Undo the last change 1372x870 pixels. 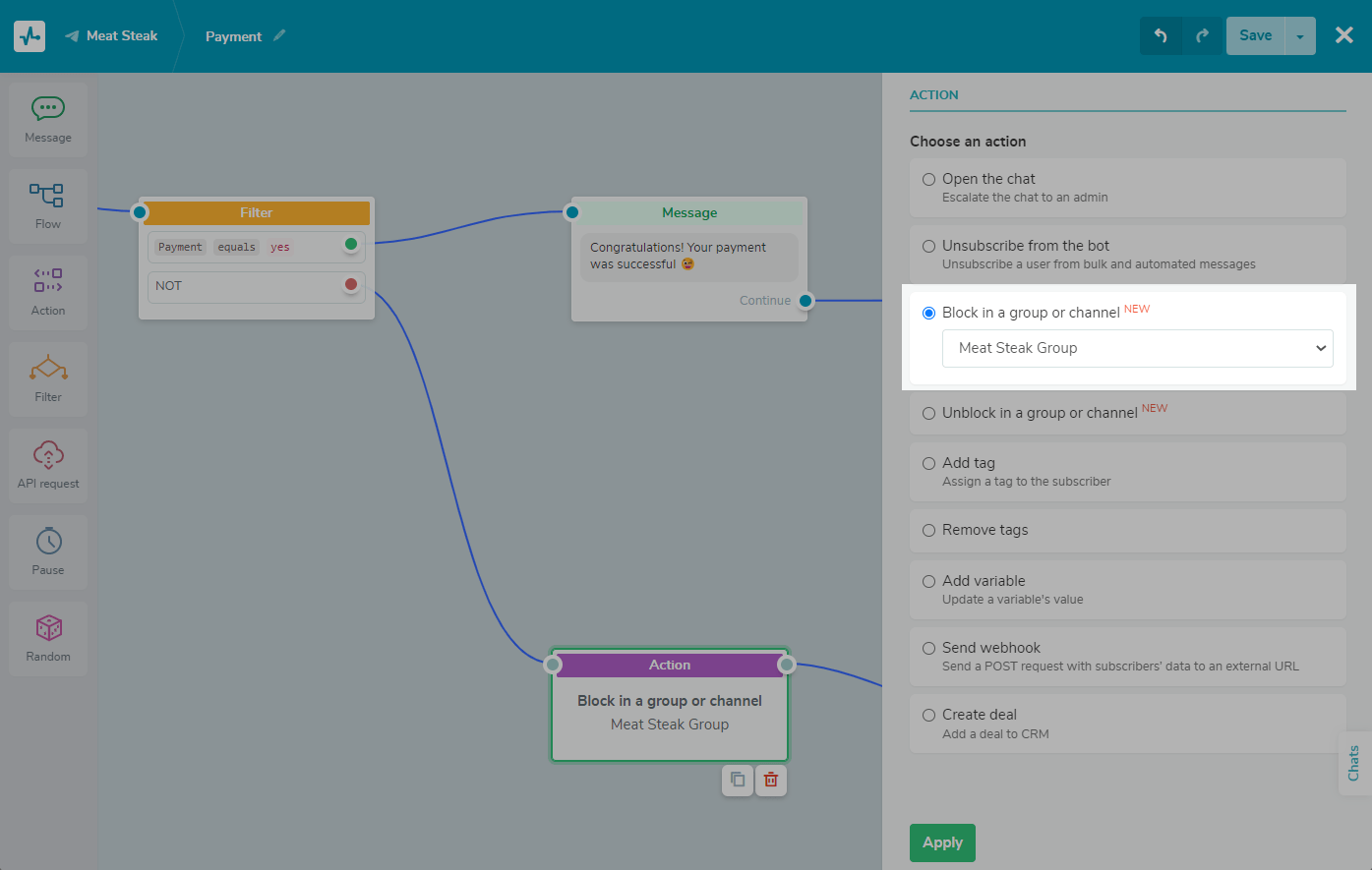click(1161, 36)
